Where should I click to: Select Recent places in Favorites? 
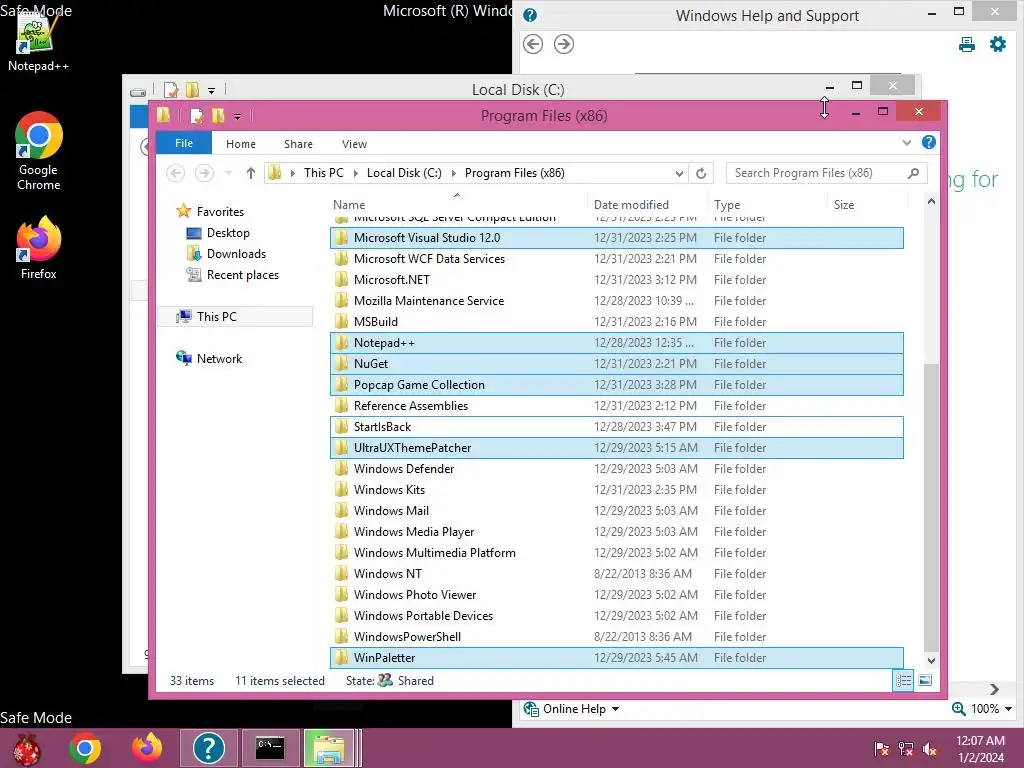242,275
